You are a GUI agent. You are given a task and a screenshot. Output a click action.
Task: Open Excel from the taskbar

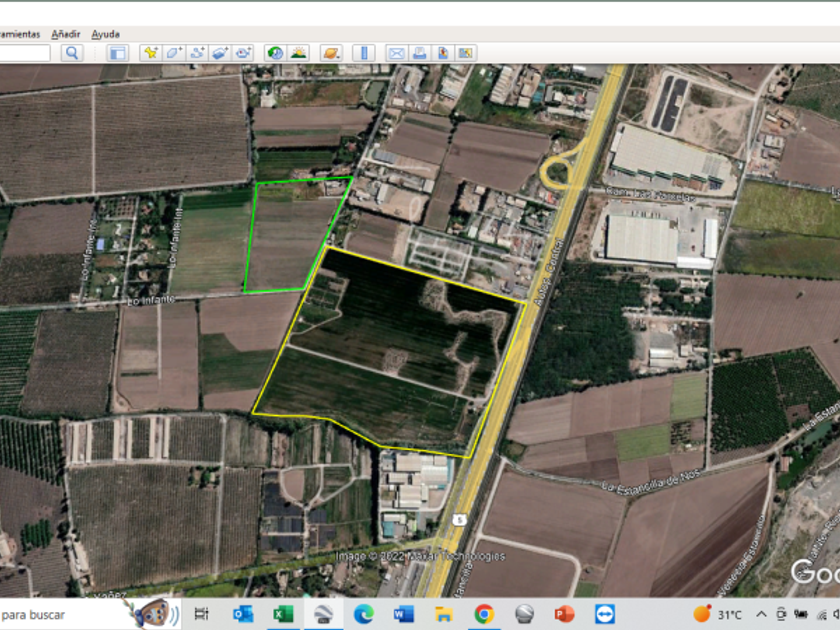click(283, 614)
